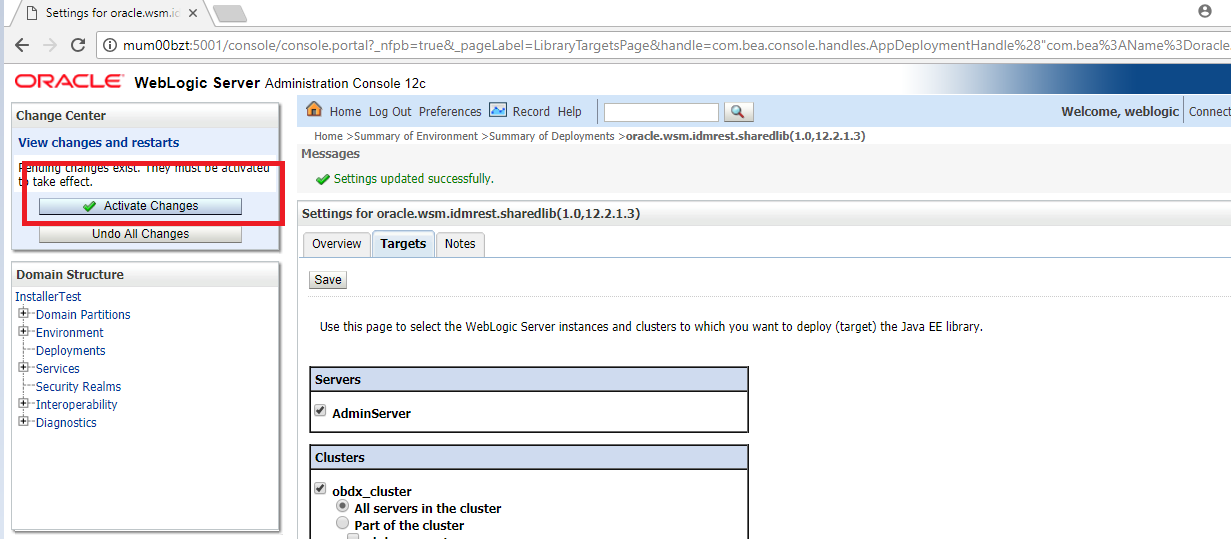Click the Home house icon
The height and width of the screenshot is (540, 1231).
[314, 110]
